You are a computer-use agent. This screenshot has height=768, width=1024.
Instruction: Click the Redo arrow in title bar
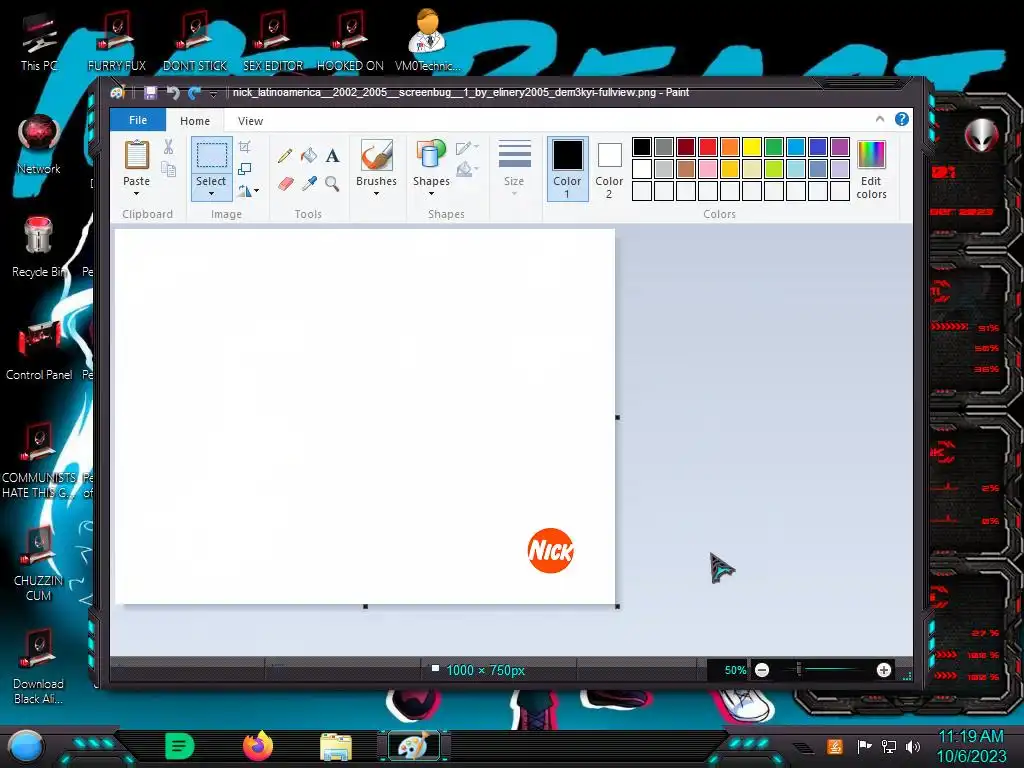[194, 93]
